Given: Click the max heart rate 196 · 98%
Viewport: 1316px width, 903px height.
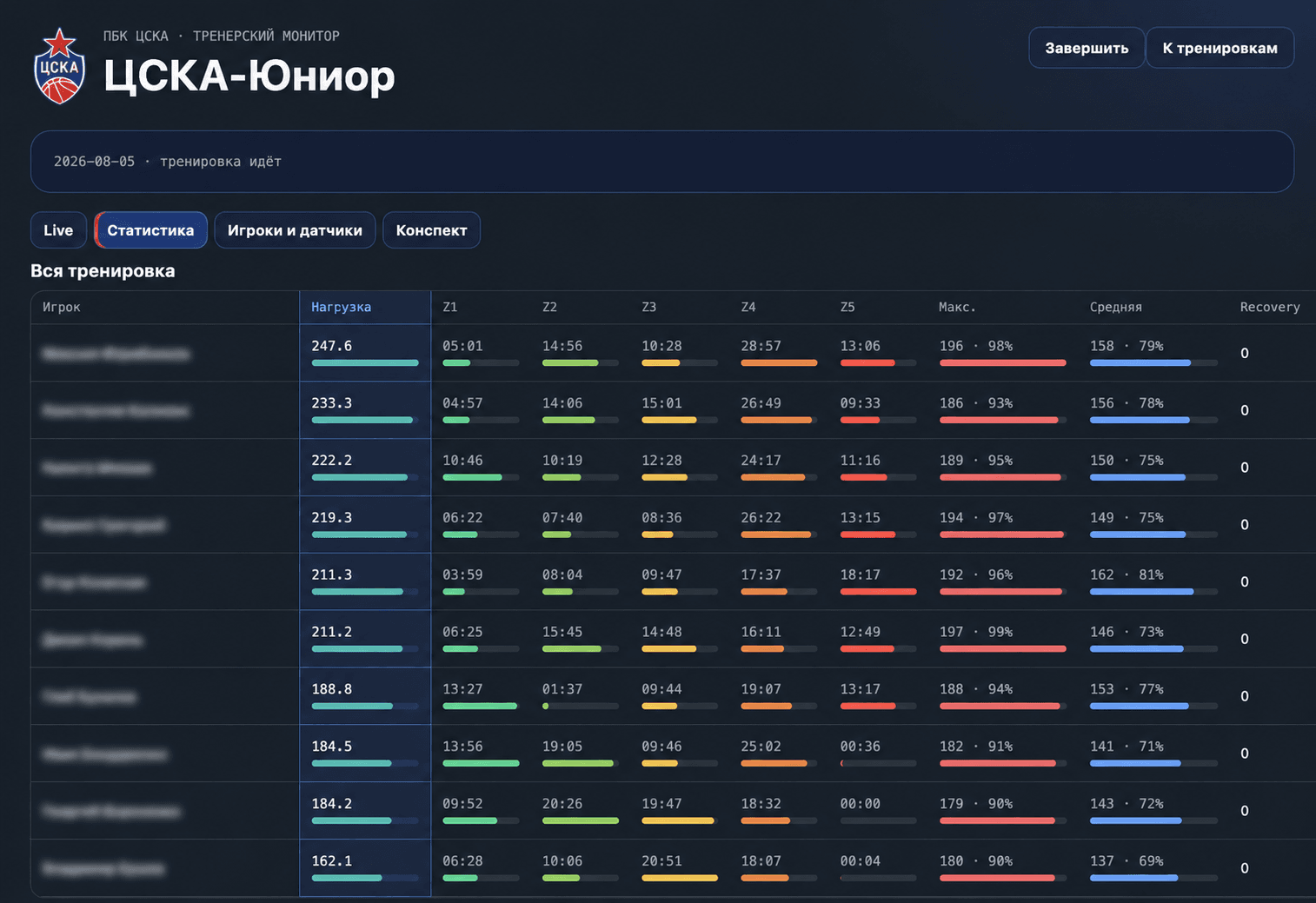Looking at the screenshot, I should [x=976, y=346].
